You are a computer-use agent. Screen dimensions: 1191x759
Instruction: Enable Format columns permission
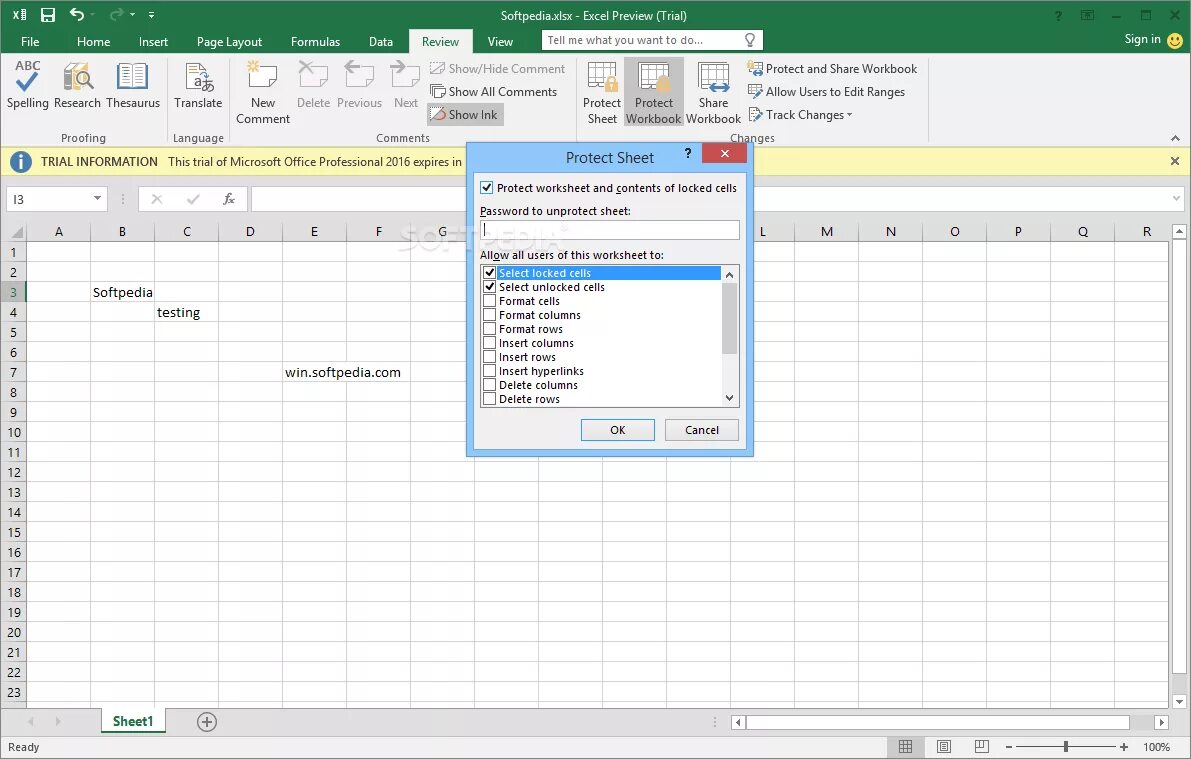(x=490, y=315)
